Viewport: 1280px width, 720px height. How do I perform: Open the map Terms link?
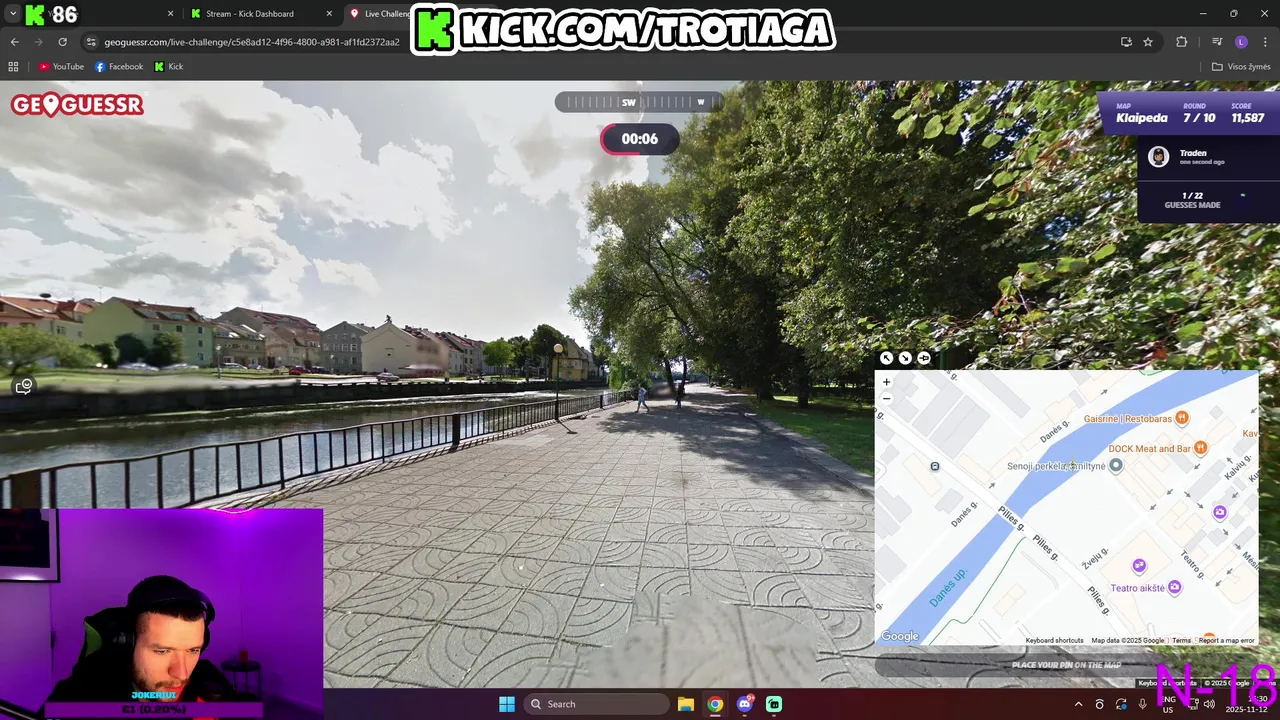[x=1182, y=640]
